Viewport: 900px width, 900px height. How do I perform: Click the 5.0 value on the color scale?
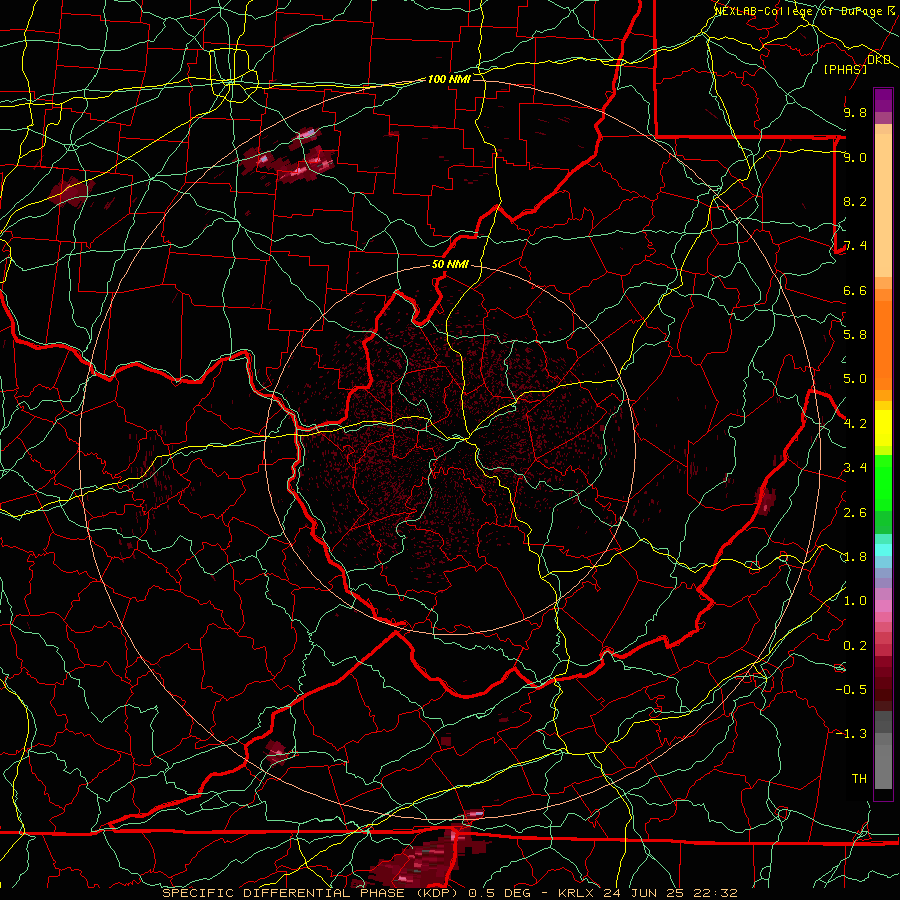coord(855,379)
